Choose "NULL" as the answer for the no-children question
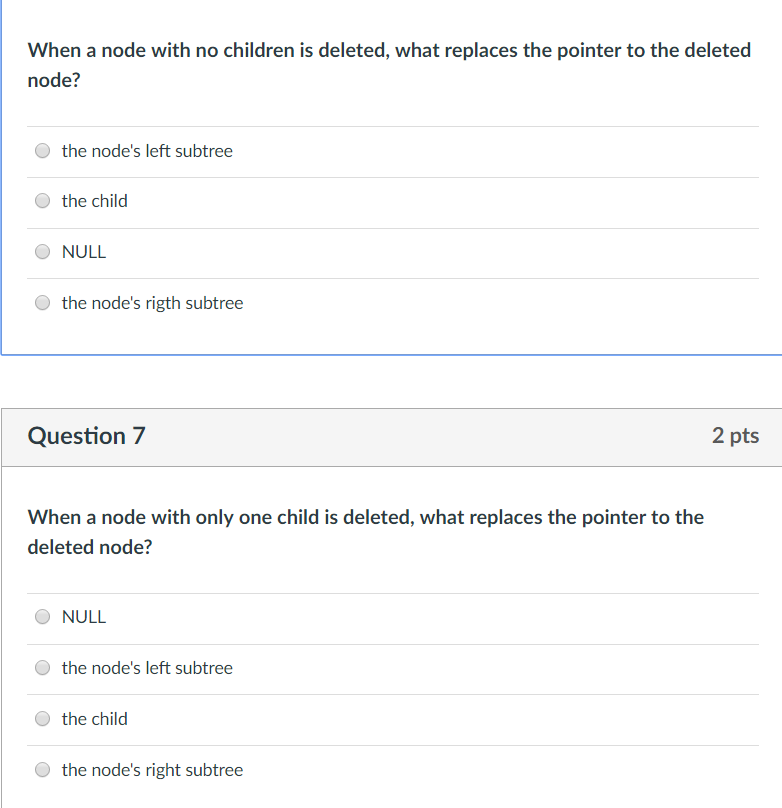The height and width of the screenshot is (808, 782). tap(42, 251)
